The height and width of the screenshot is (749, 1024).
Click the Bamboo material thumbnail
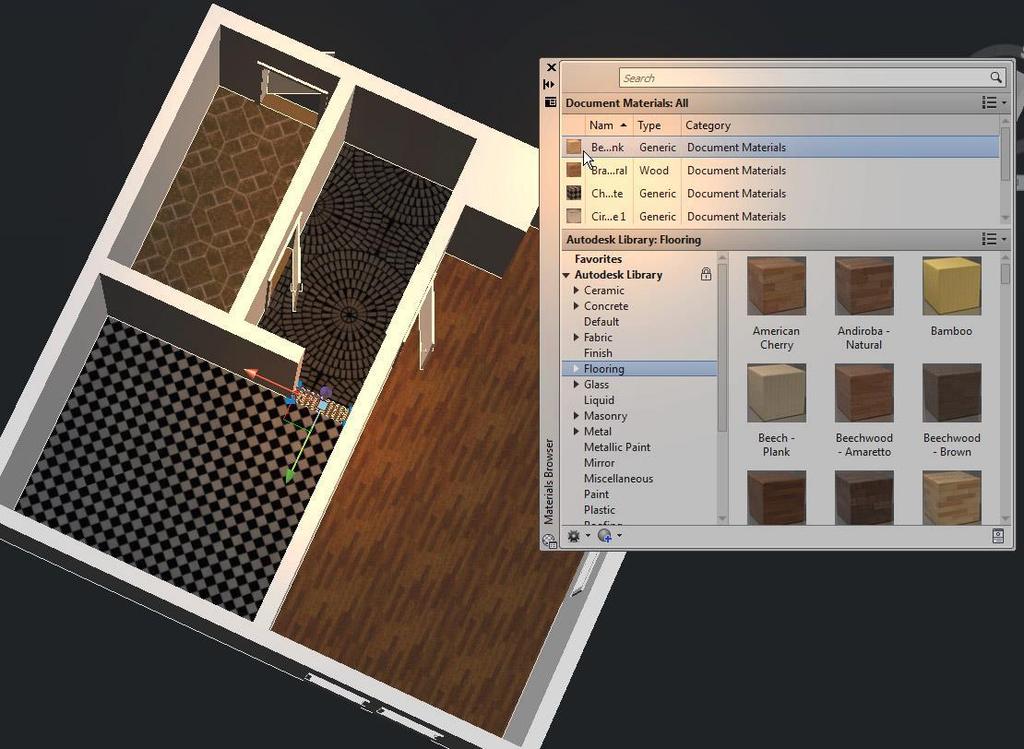[x=952, y=285]
